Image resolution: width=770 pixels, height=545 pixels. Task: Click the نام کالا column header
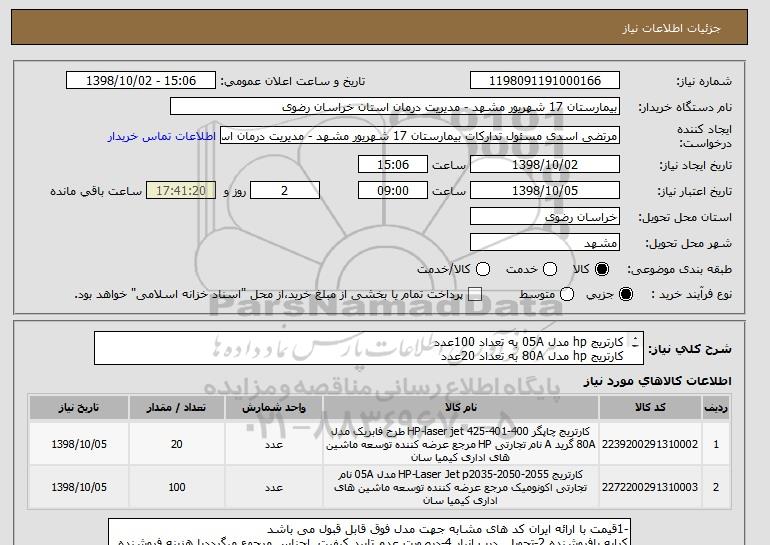point(461,408)
